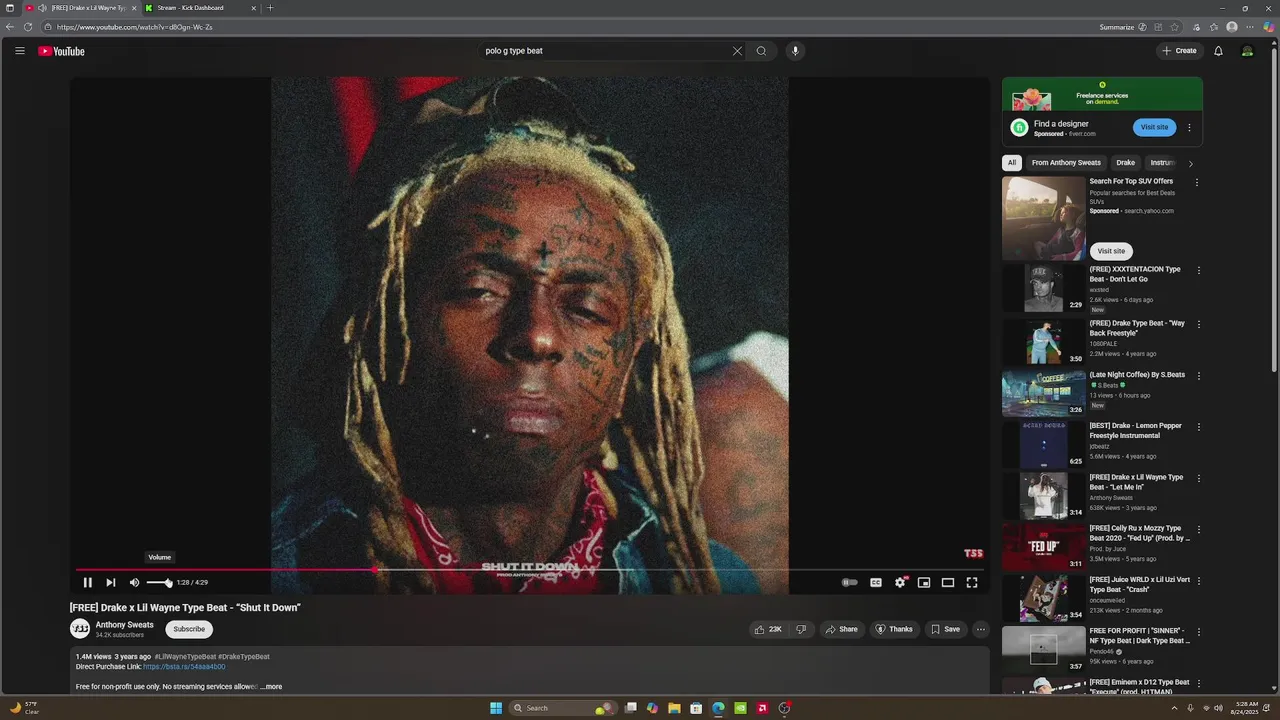Go to the YouTube home logo

62,51
